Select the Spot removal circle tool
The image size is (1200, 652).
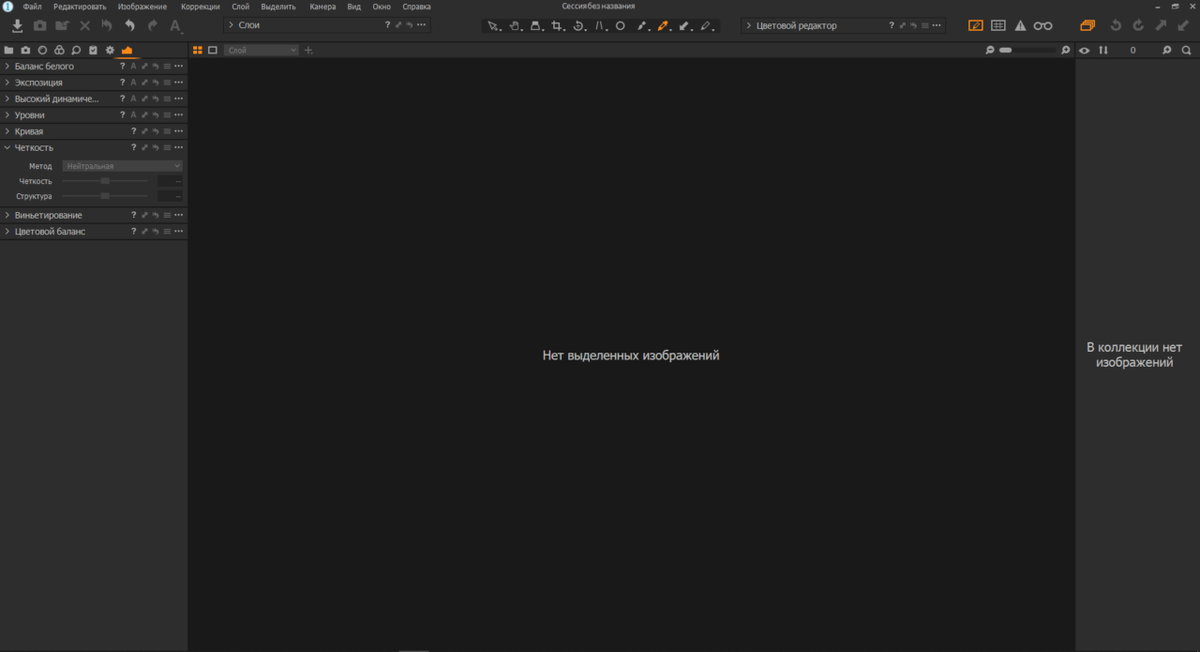(620, 25)
